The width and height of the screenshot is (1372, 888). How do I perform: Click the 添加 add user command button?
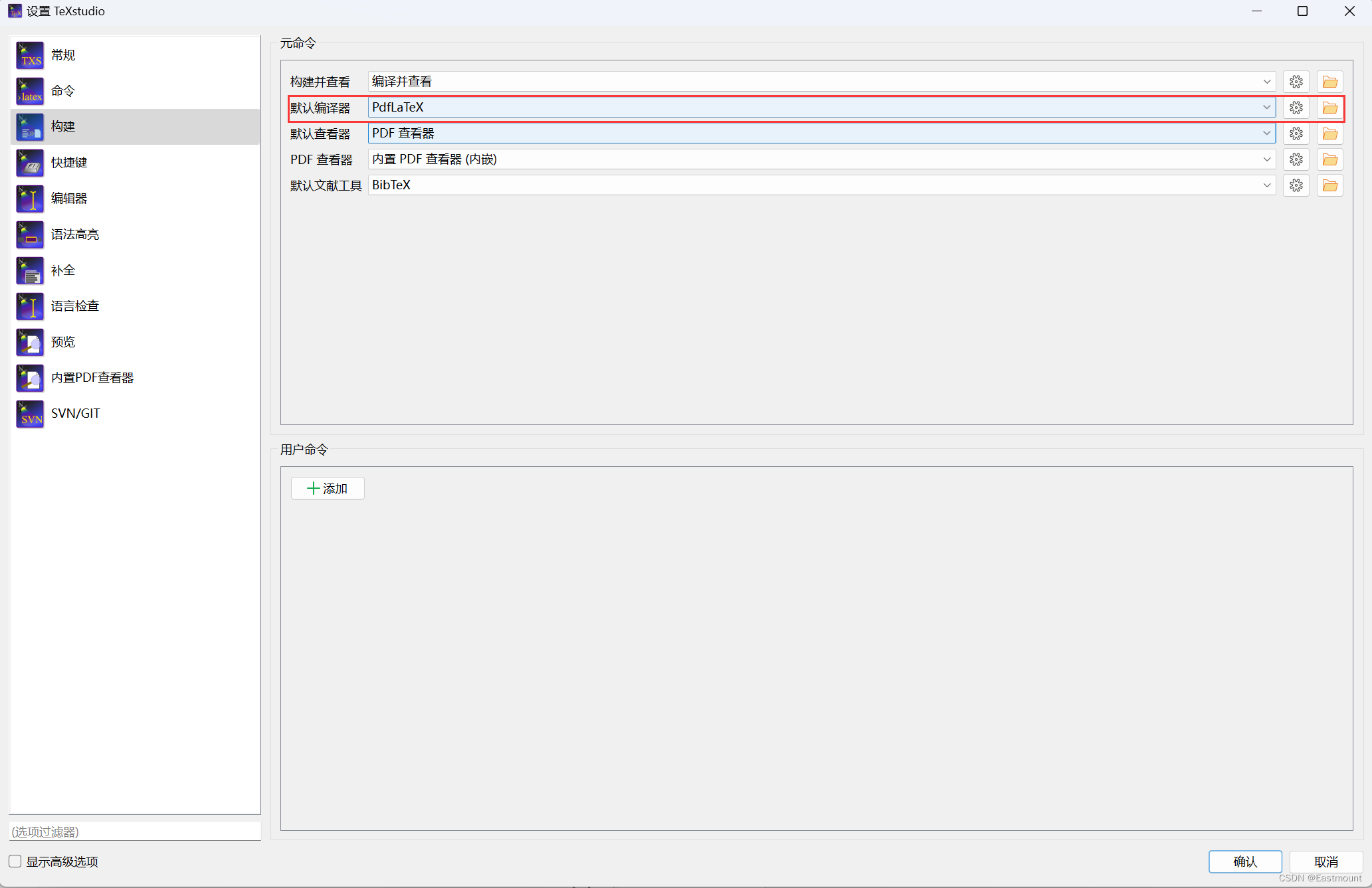coord(328,489)
